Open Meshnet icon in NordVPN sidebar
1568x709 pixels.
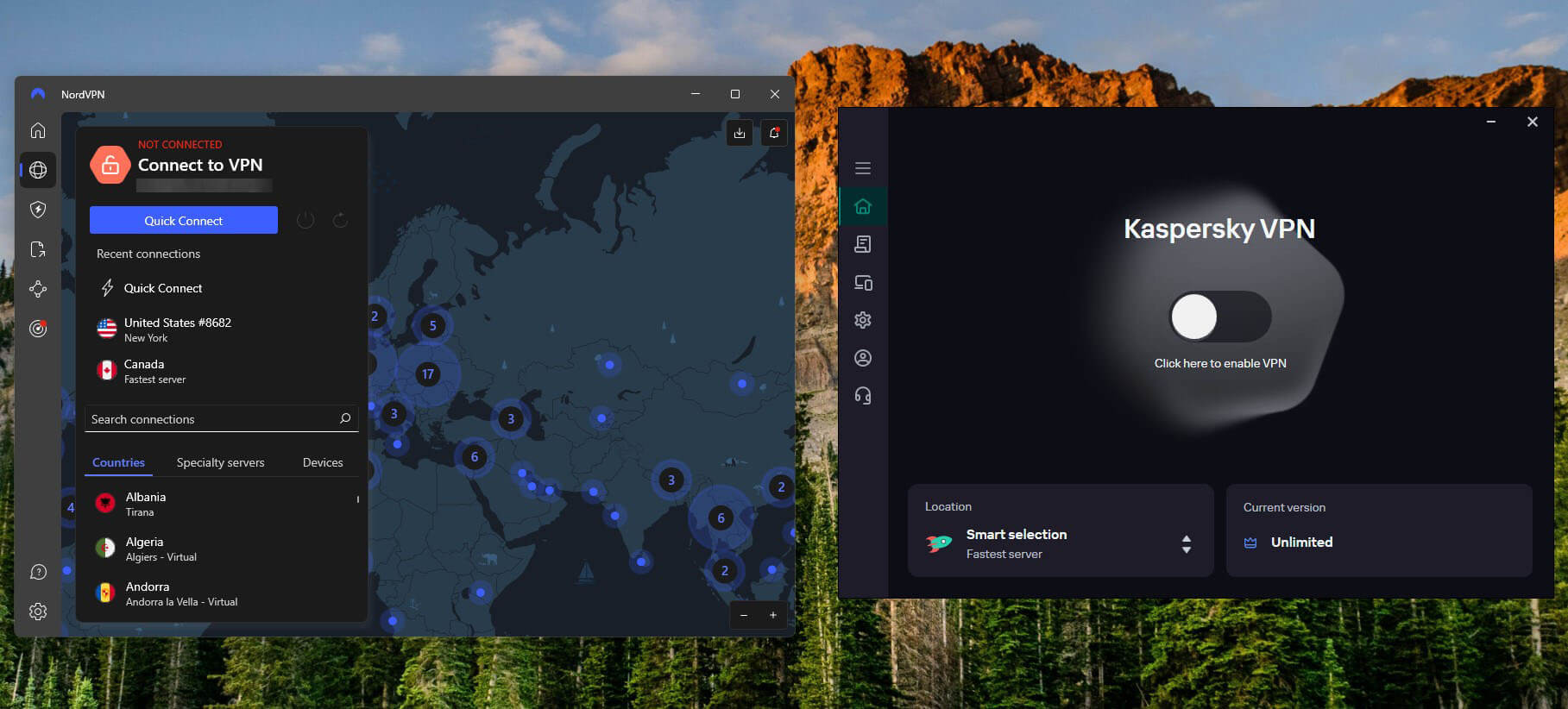pyautogui.click(x=38, y=289)
